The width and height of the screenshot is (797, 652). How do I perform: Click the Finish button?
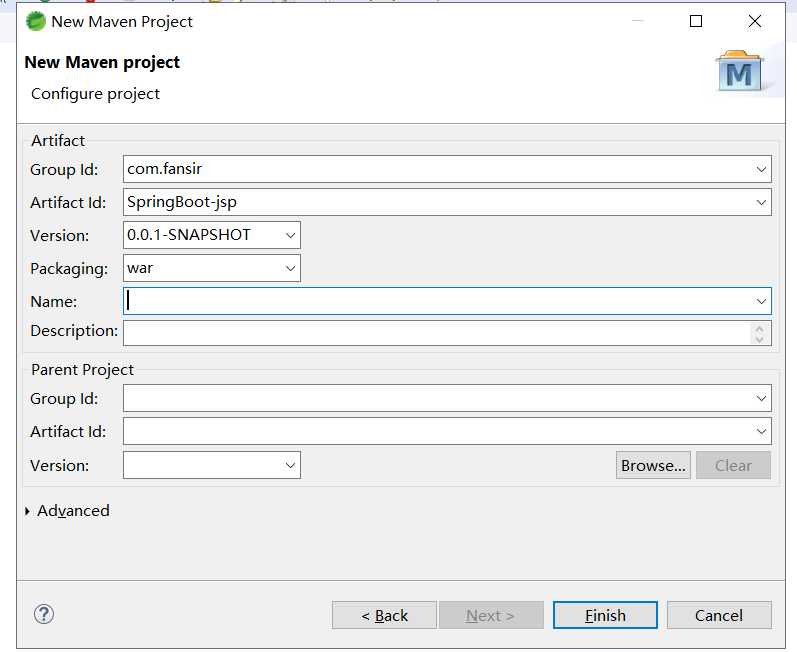pyautogui.click(x=605, y=615)
